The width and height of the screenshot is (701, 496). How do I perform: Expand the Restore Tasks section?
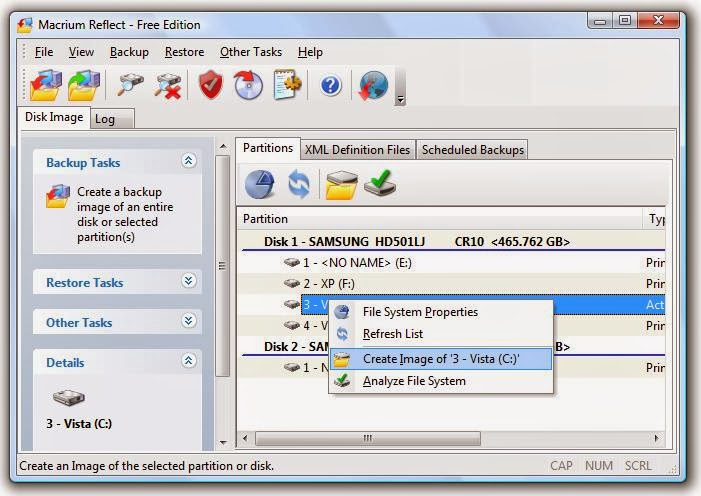pyautogui.click(x=189, y=281)
